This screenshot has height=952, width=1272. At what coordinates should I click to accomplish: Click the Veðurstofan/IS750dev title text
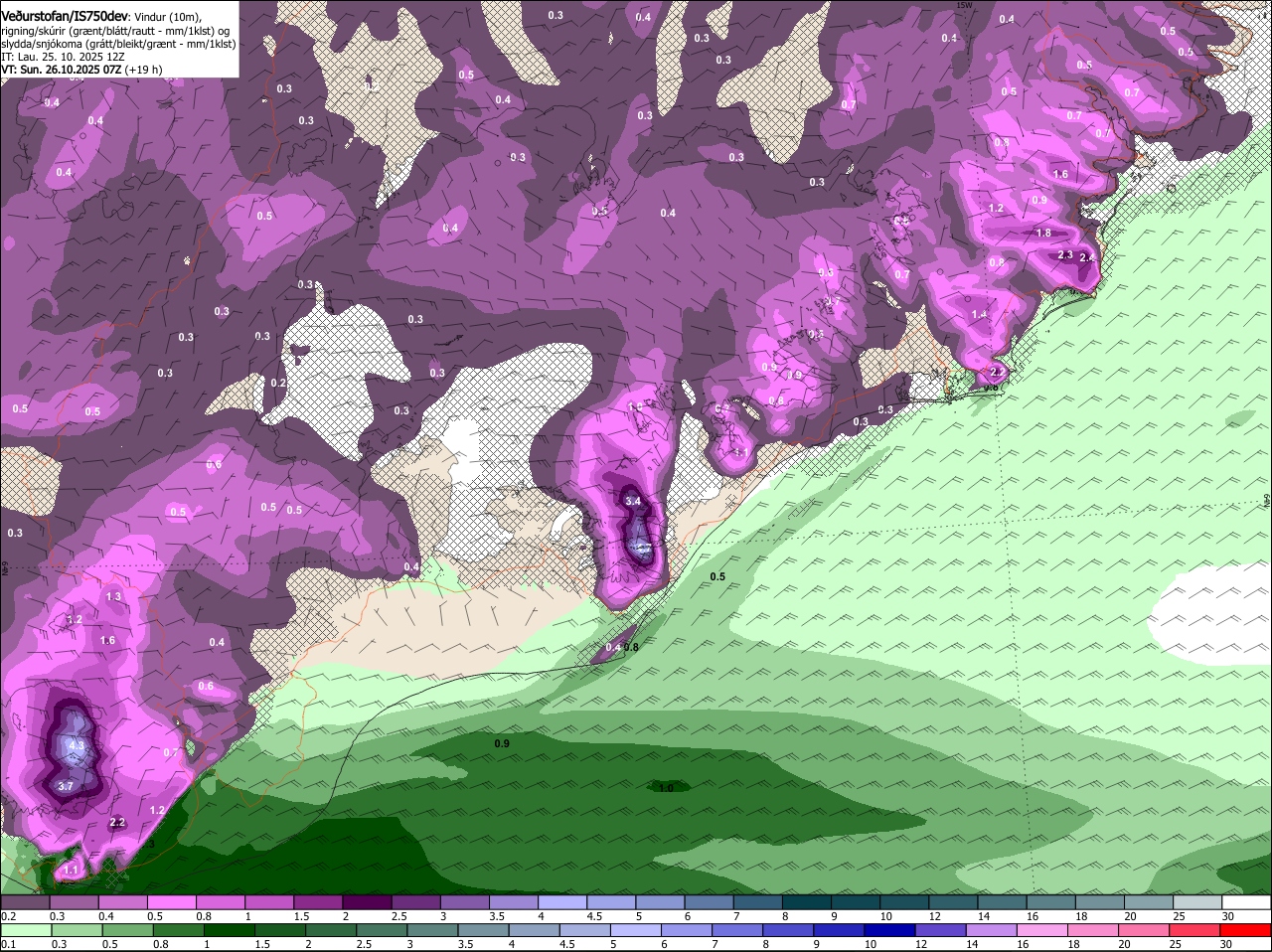coord(65,15)
